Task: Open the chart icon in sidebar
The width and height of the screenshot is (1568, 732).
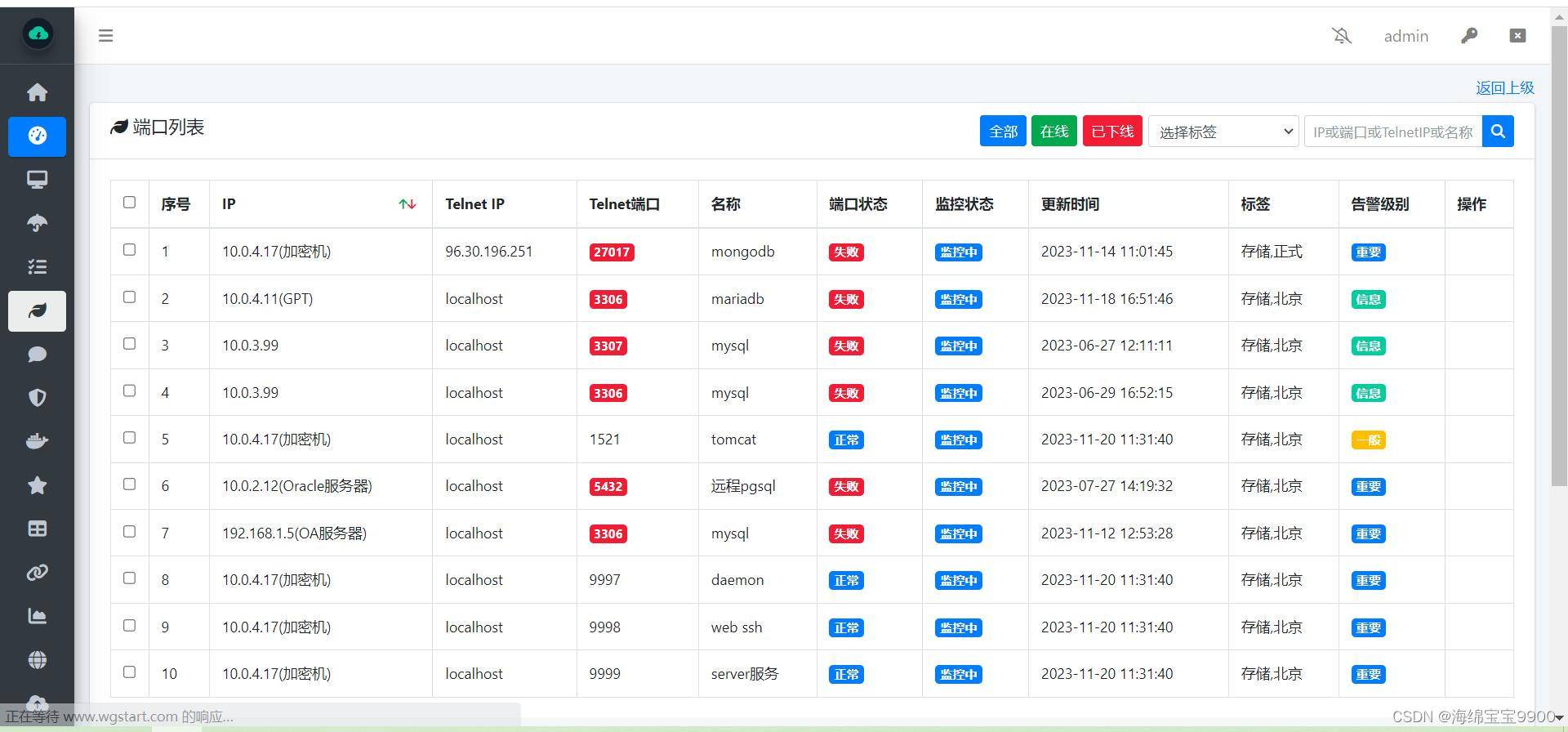Action: (x=37, y=616)
